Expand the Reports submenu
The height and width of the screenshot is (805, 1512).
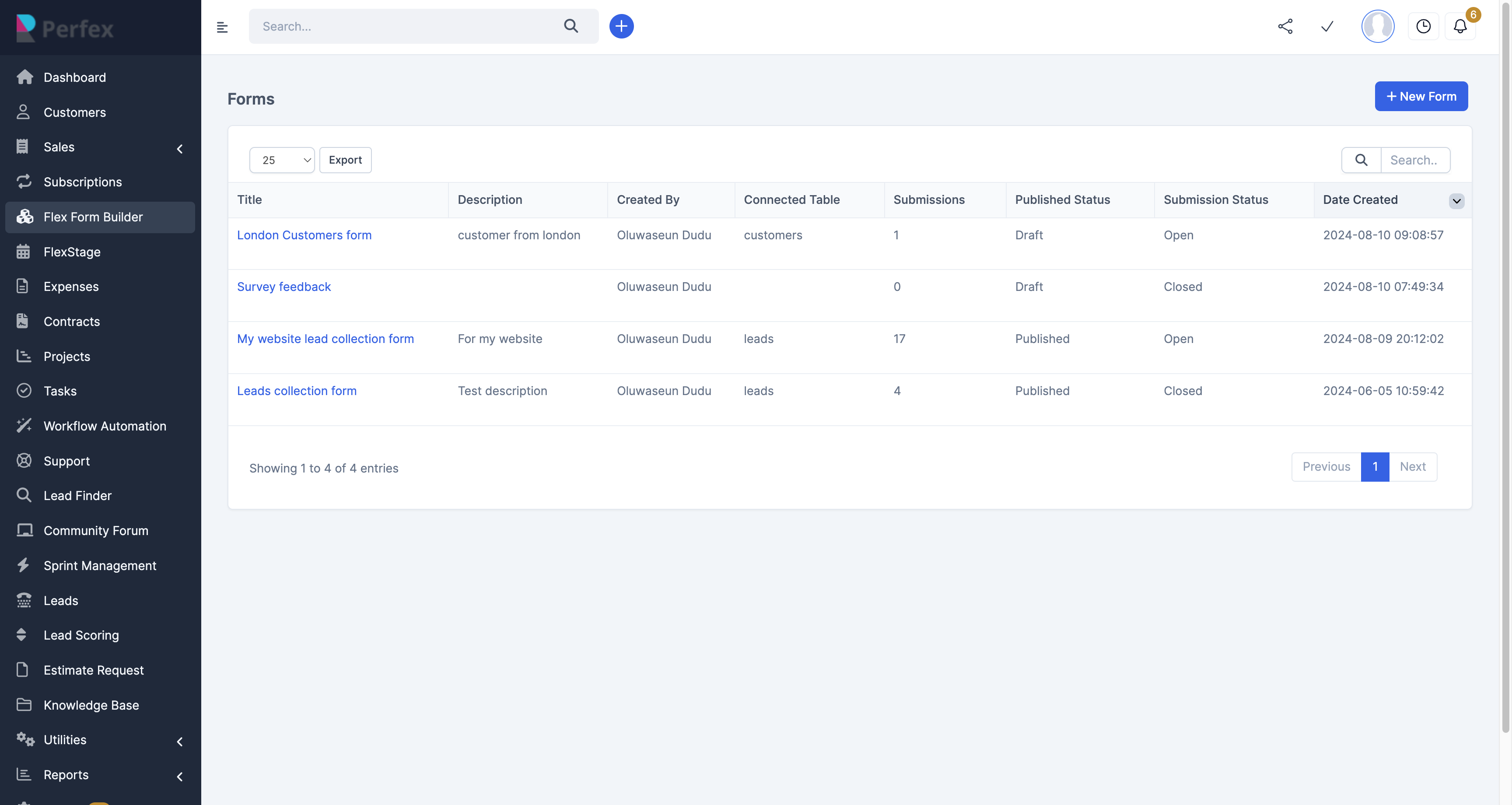[x=180, y=776]
